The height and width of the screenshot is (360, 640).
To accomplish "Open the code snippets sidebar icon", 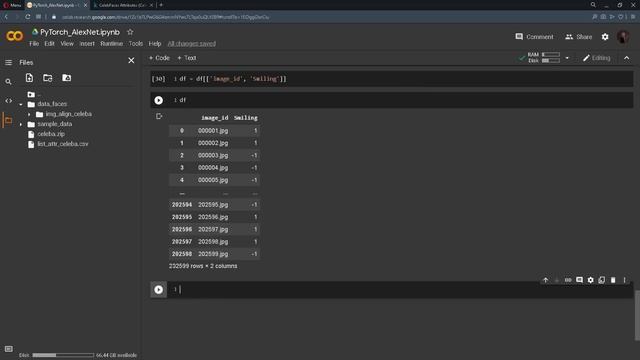I will pyautogui.click(x=8, y=101).
